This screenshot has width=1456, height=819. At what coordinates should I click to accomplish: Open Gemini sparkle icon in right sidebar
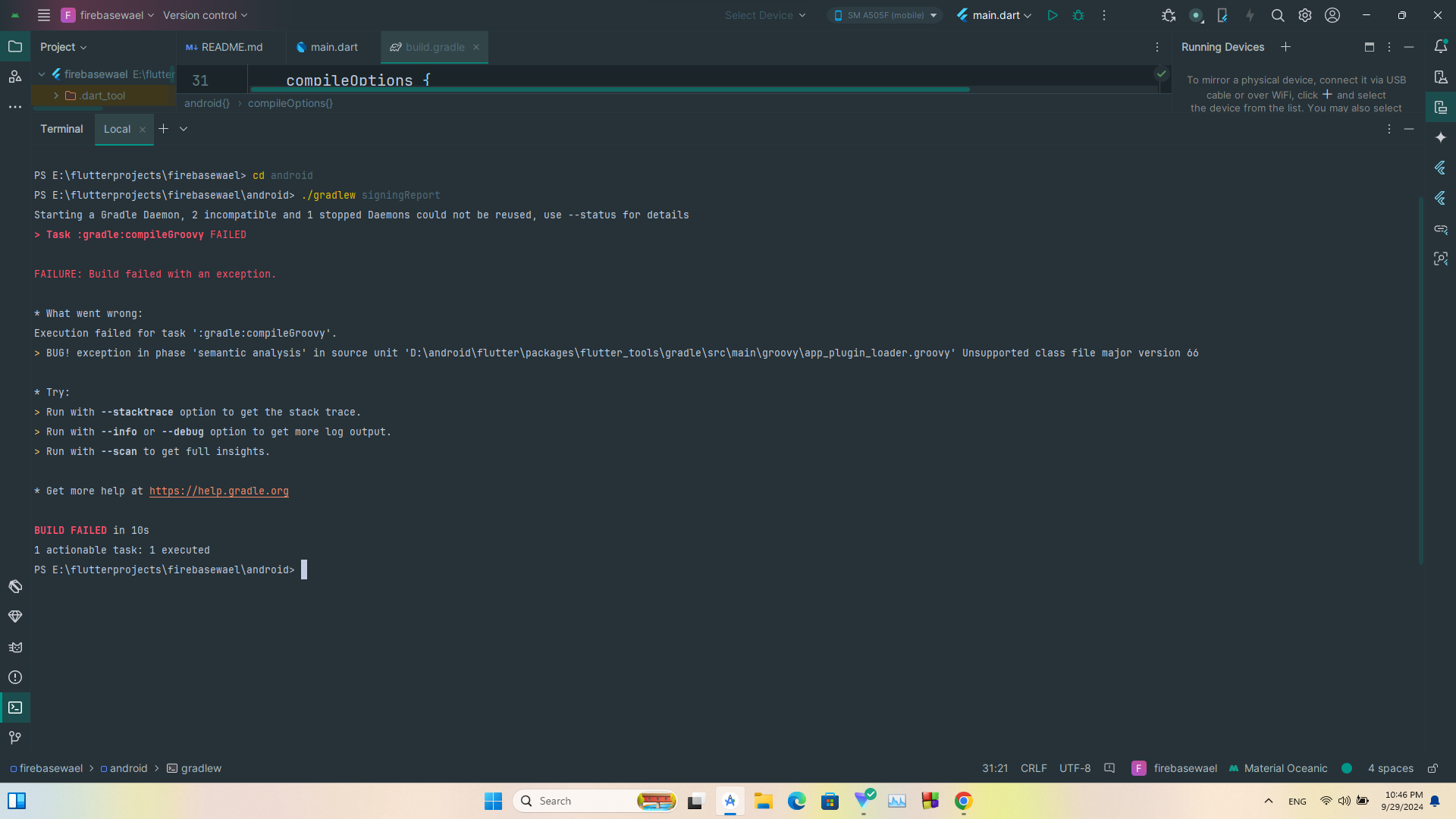point(1441,137)
